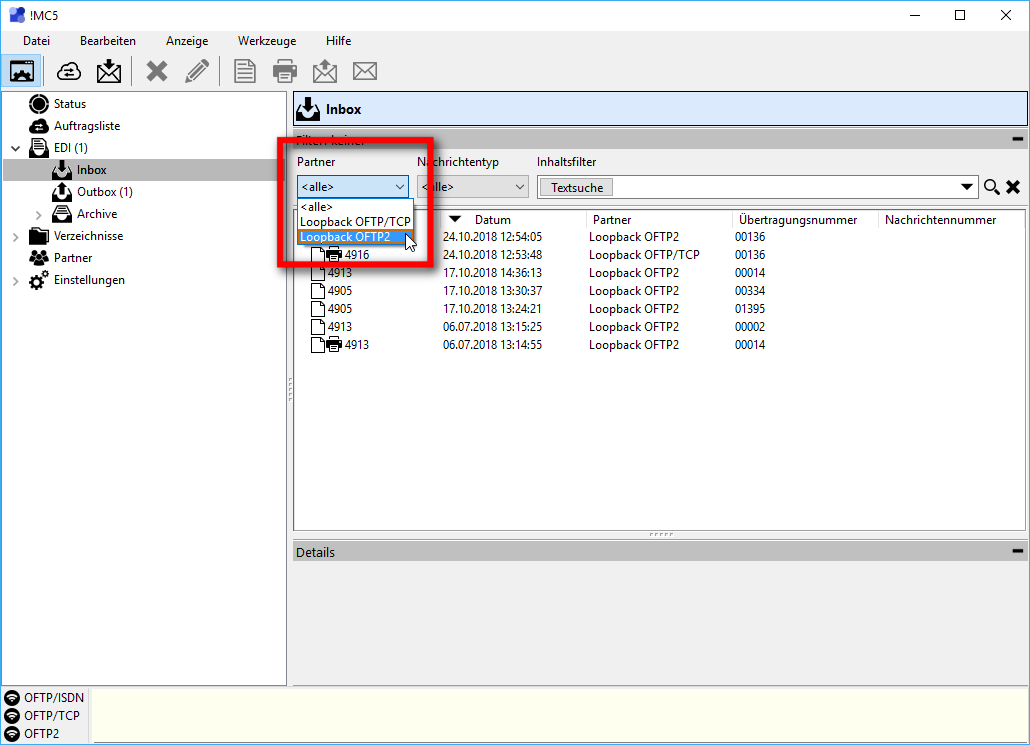Click the document view toolbar icon
Viewport: 1030px width, 745px height.
pyautogui.click(x=245, y=71)
